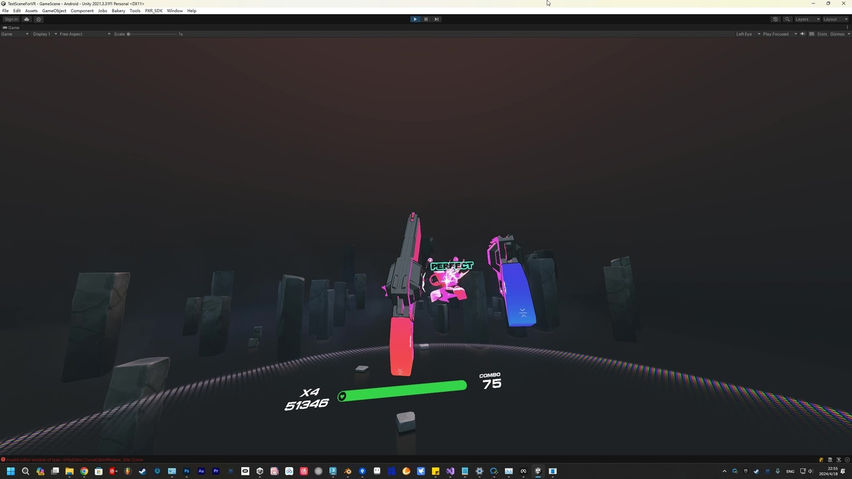Toggle Gizmos in Game view
Screen dimensions: 852x479
click(837, 34)
